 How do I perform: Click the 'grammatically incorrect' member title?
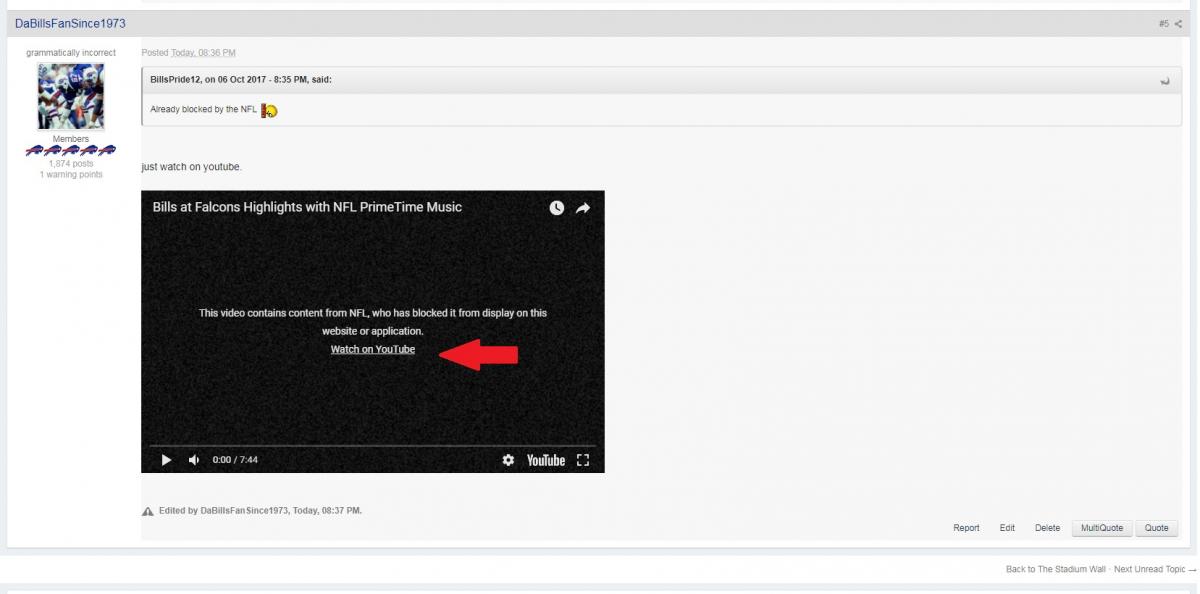[71, 52]
